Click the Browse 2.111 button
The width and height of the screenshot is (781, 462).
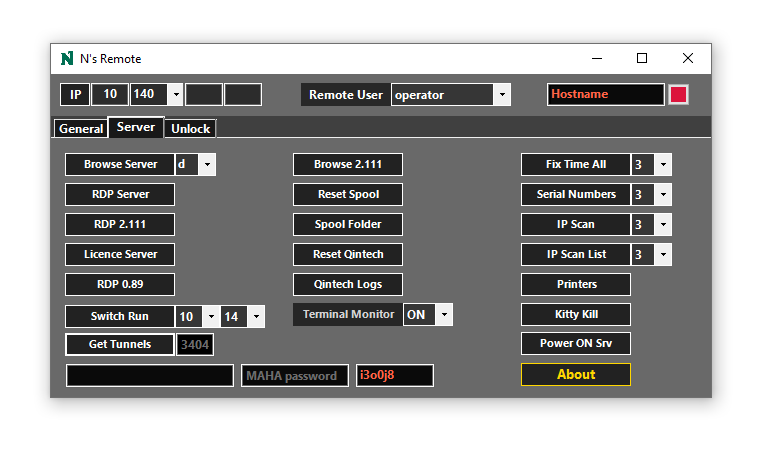pyautogui.click(x=348, y=164)
